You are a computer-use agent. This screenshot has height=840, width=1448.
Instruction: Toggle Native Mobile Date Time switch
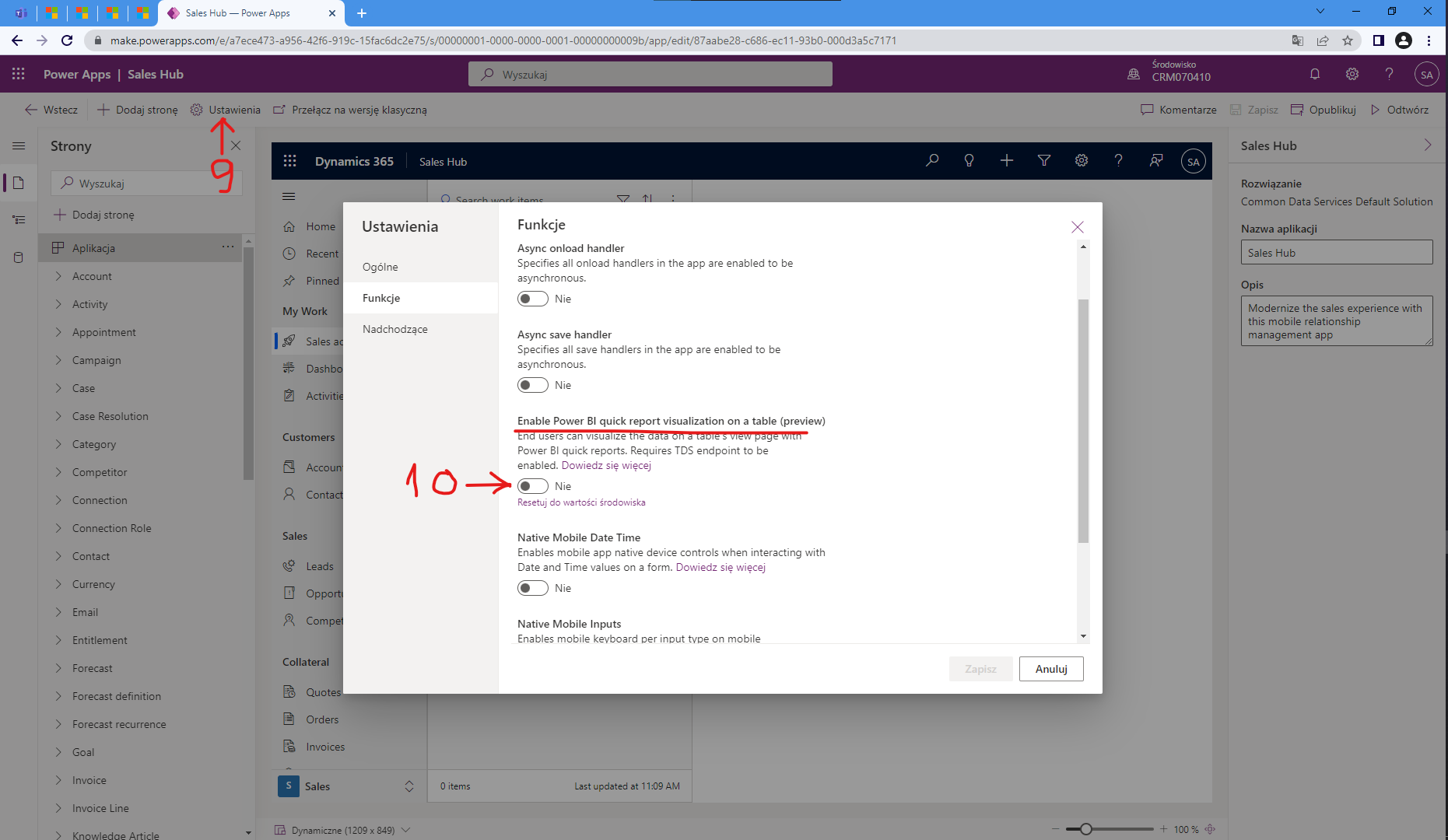pos(533,588)
